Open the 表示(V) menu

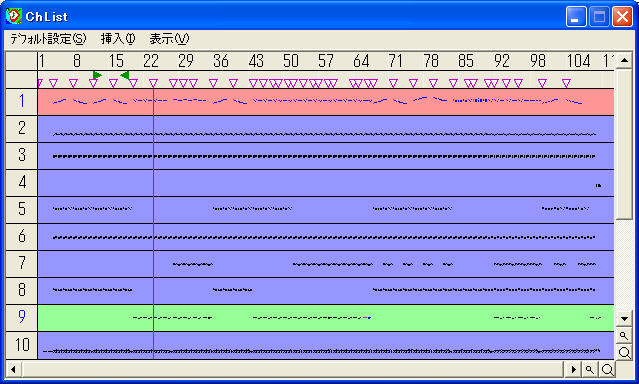click(x=169, y=39)
